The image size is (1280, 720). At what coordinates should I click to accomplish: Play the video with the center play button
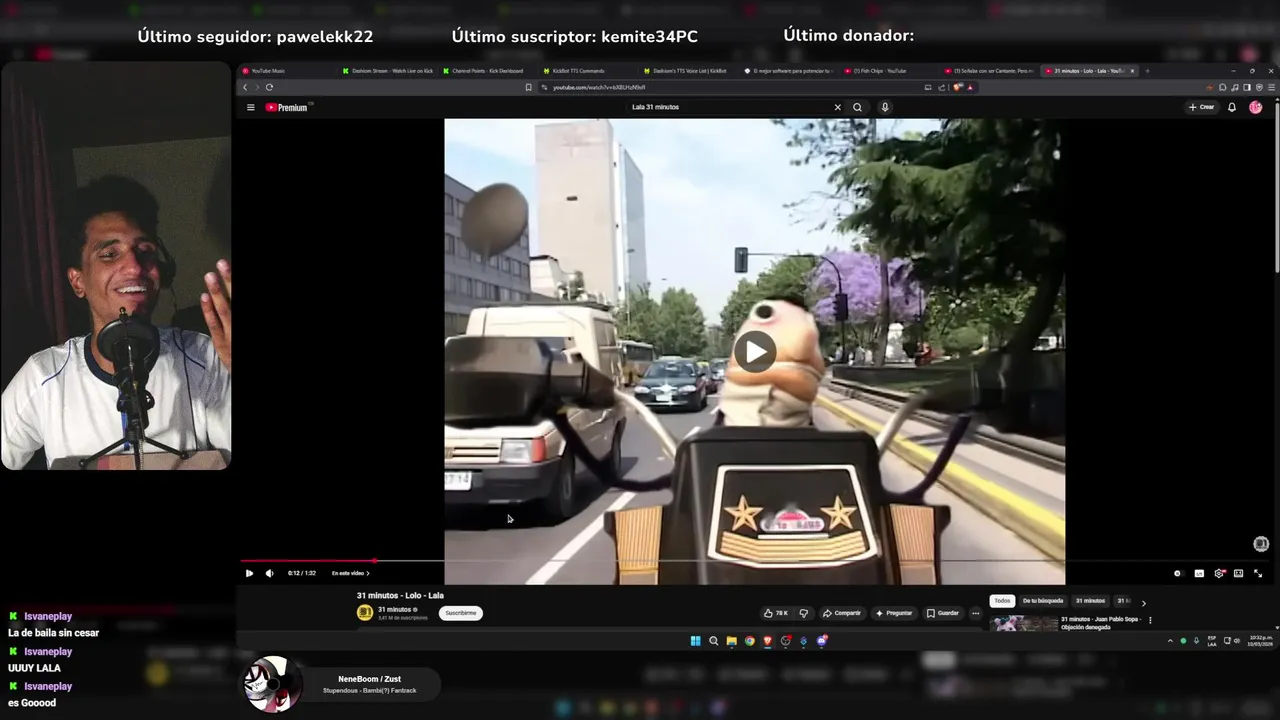tap(755, 351)
